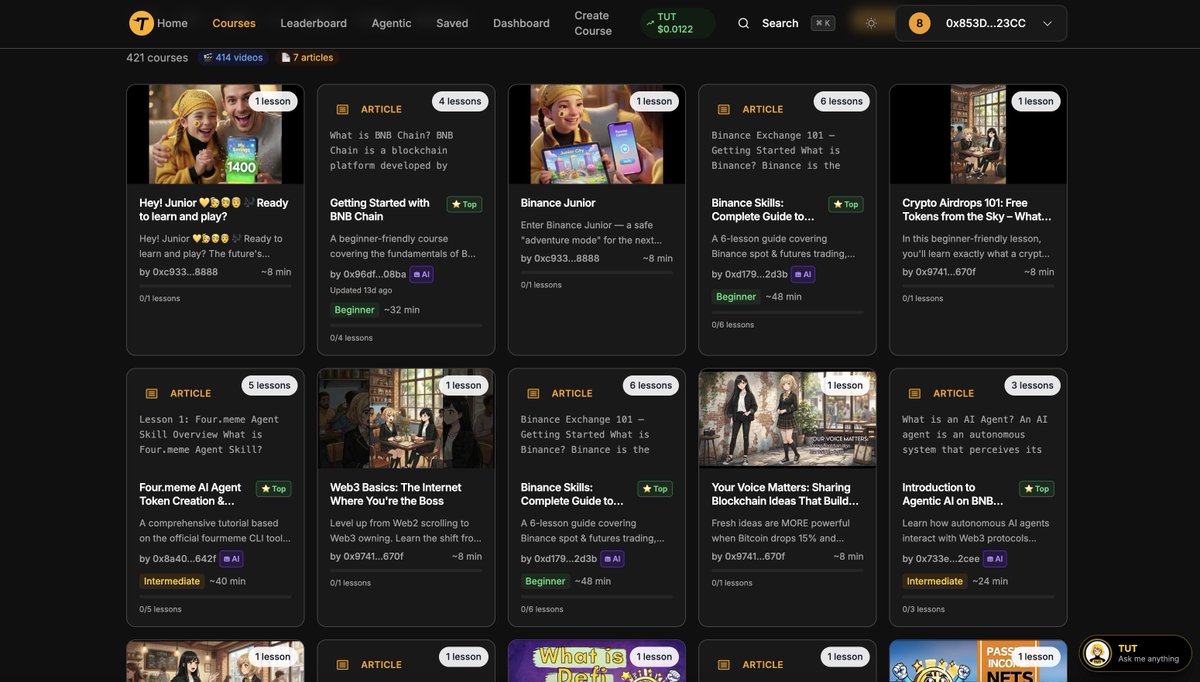The image size is (1200, 682).
Task: Click the TUT price ticker badge
Action: point(677,23)
